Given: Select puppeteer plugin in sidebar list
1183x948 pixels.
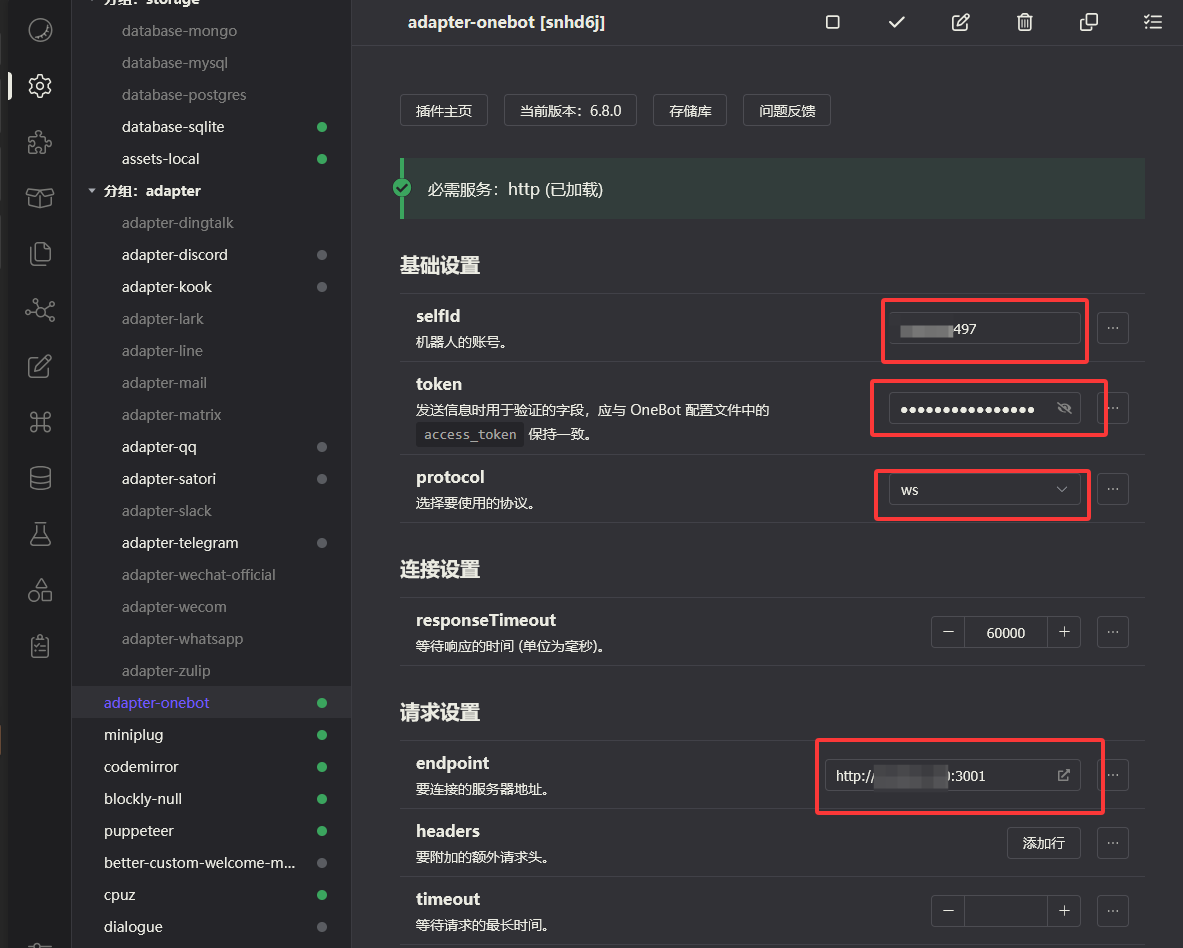Looking at the screenshot, I should 139,831.
